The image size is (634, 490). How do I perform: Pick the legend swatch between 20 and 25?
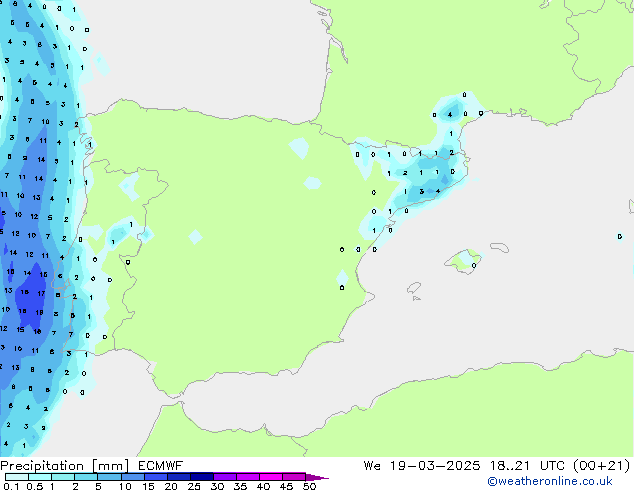[x=178, y=477]
